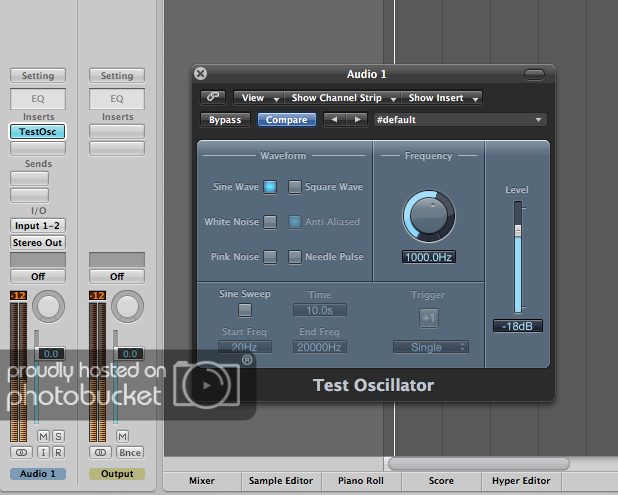This screenshot has width=618, height=495.
Task: Click the +1 trigger button
Action: 428,318
